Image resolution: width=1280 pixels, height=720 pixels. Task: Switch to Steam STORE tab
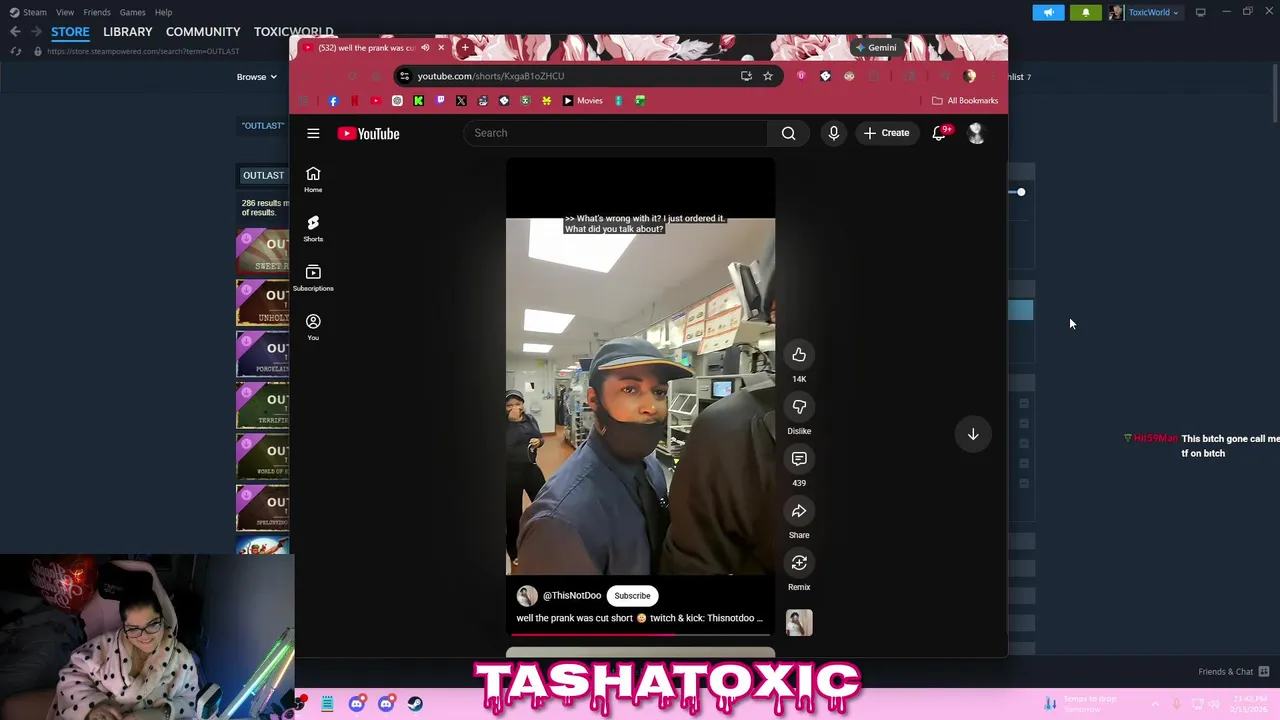coord(70,32)
